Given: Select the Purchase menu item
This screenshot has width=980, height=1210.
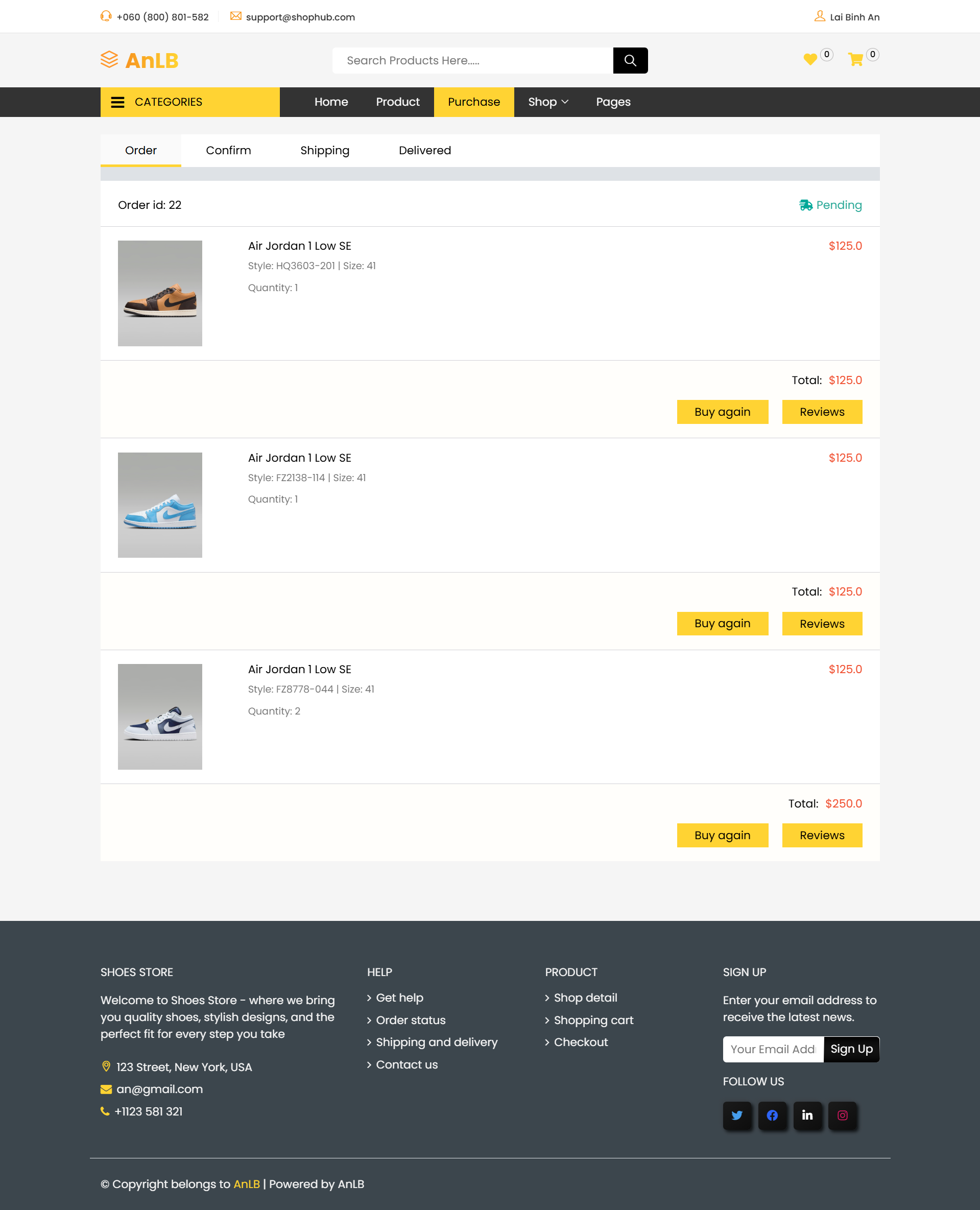Looking at the screenshot, I should (x=473, y=102).
